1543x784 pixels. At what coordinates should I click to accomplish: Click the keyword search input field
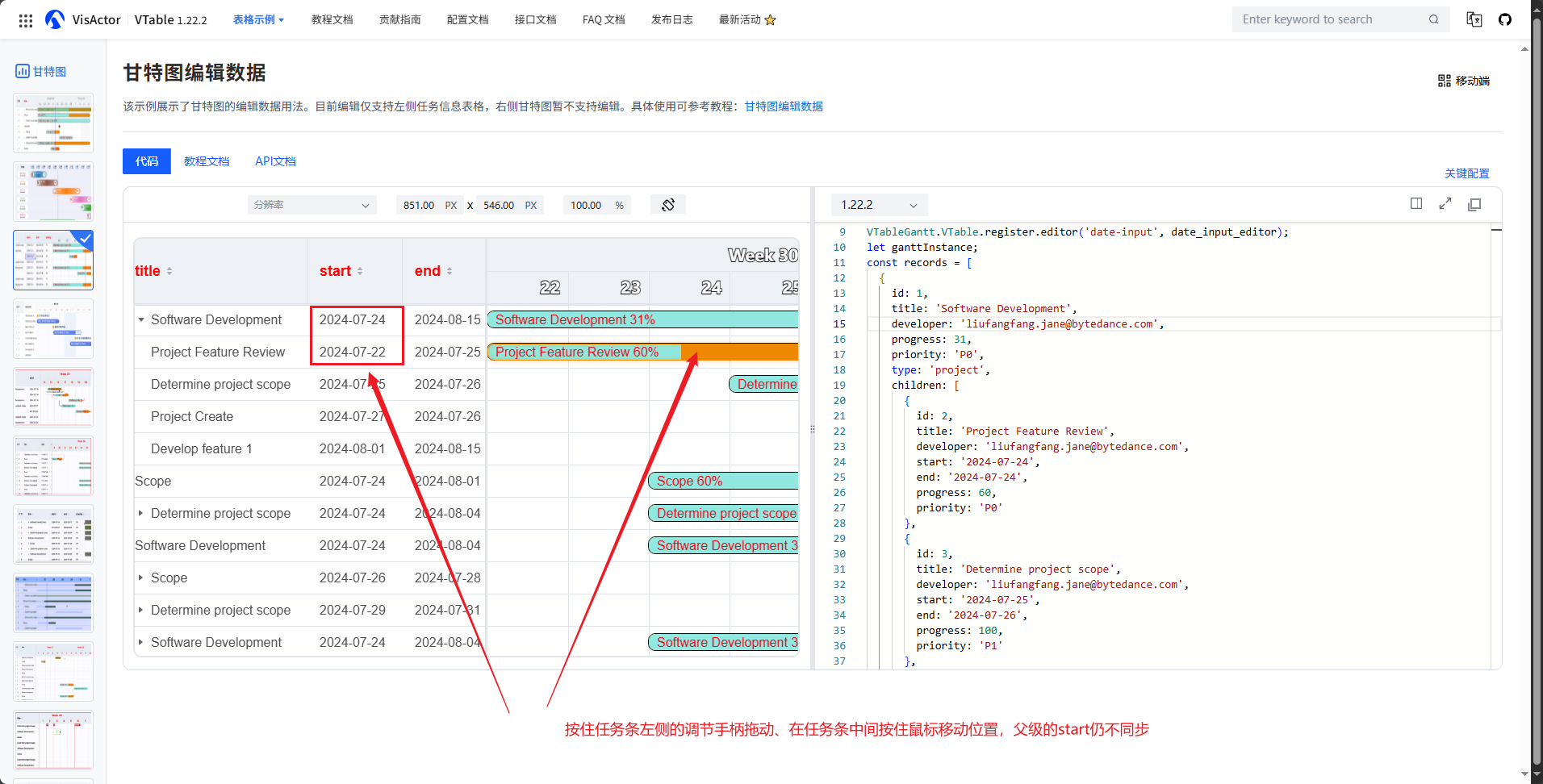click(x=1332, y=19)
